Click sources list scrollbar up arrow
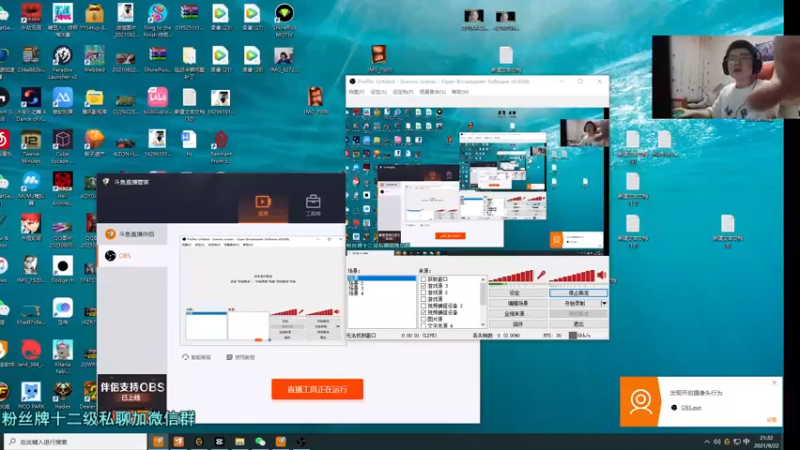The image size is (800, 450). coord(483,279)
